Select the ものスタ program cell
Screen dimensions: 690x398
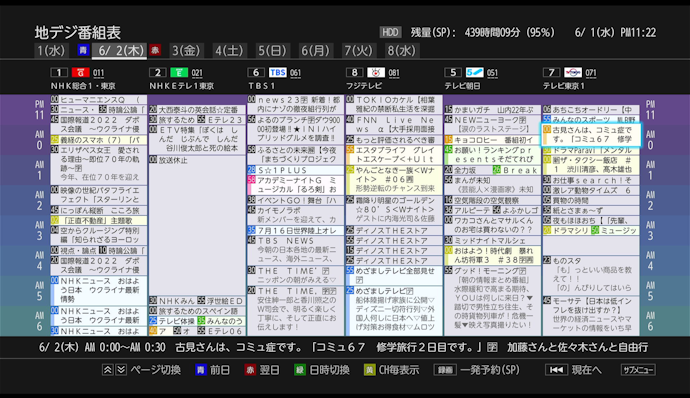[591, 275]
